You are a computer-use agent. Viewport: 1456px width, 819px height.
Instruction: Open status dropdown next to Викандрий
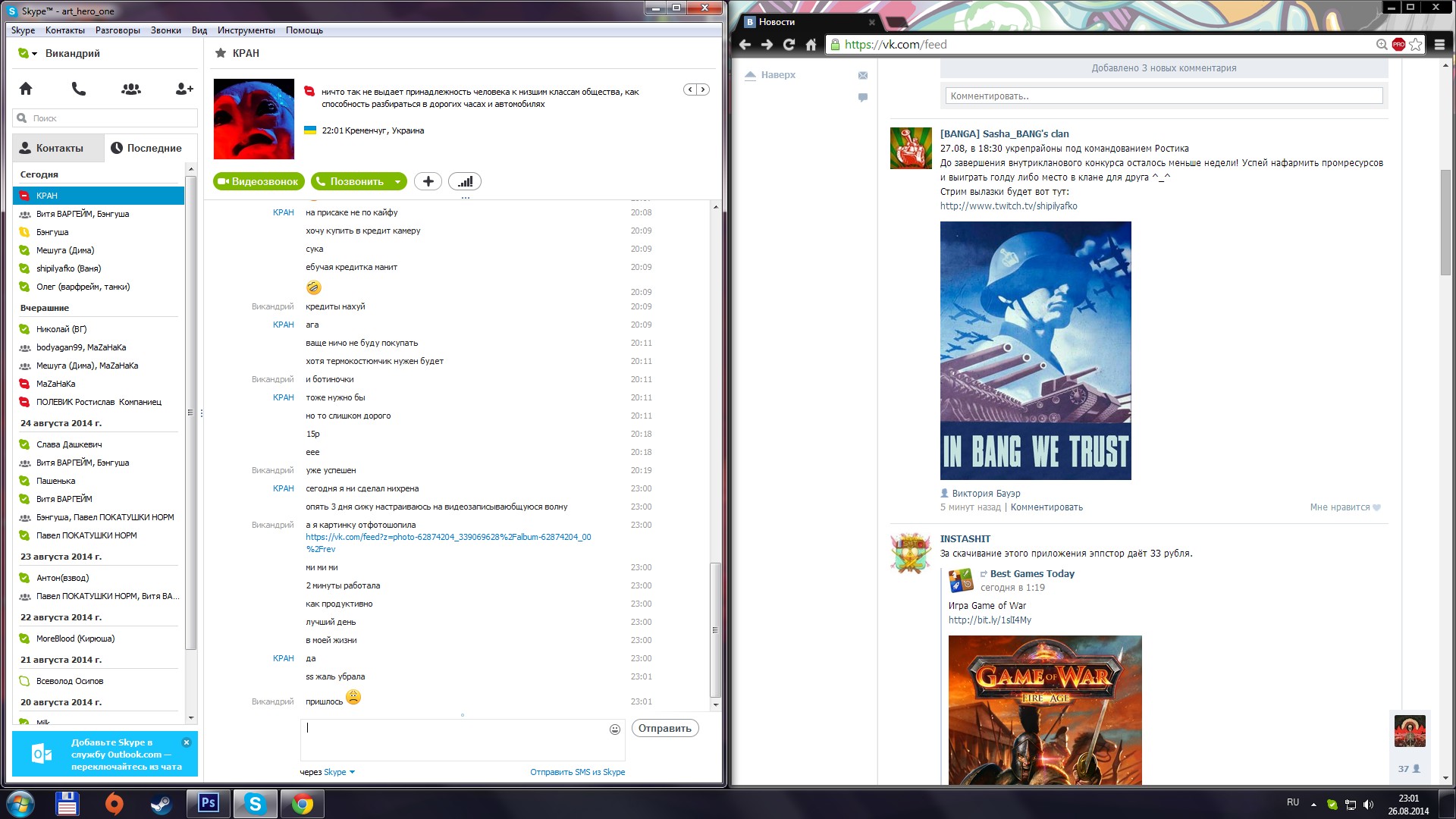pyautogui.click(x=34, y=54)
